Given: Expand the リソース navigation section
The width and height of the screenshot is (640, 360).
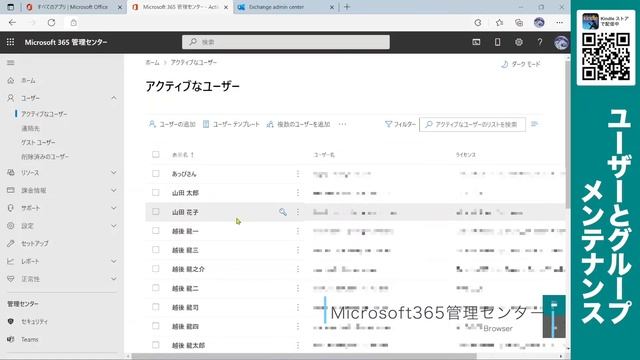Looking at the screenshot, I should pos(114,173).
